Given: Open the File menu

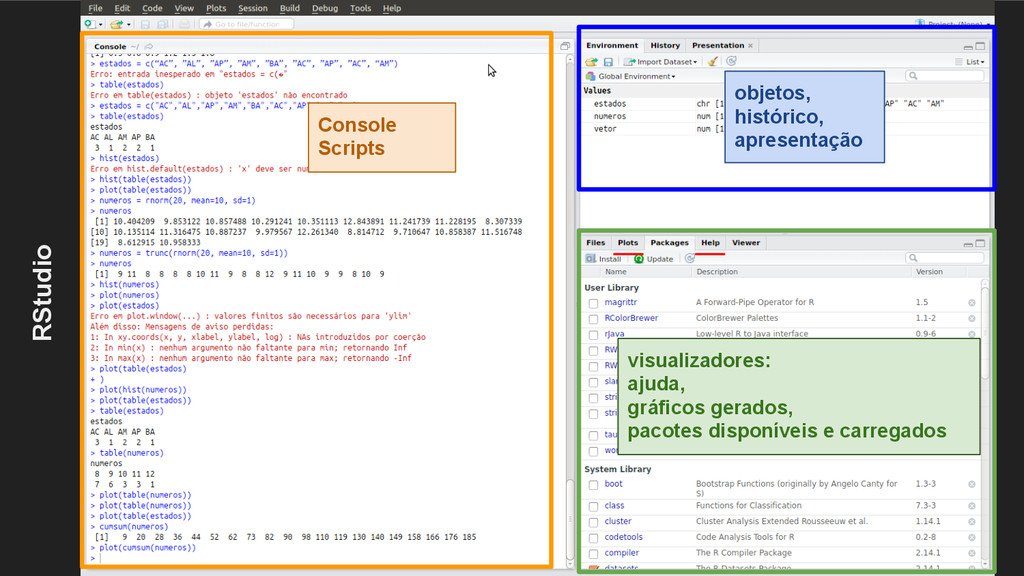Looking at the screenshot, I should click(x=95, y=8).
